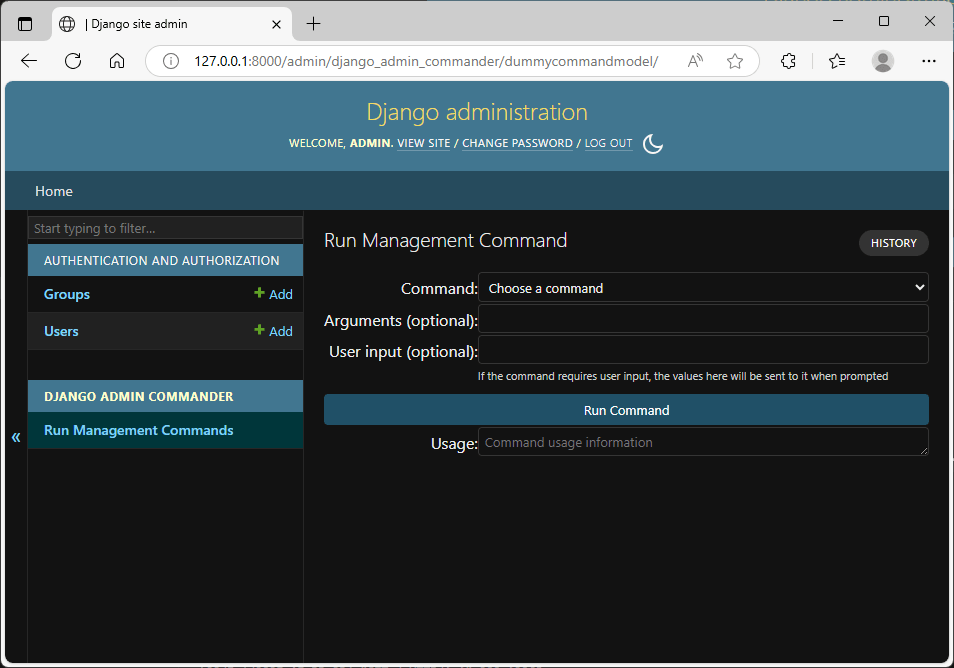Click the Arguments optional input field

703,318
